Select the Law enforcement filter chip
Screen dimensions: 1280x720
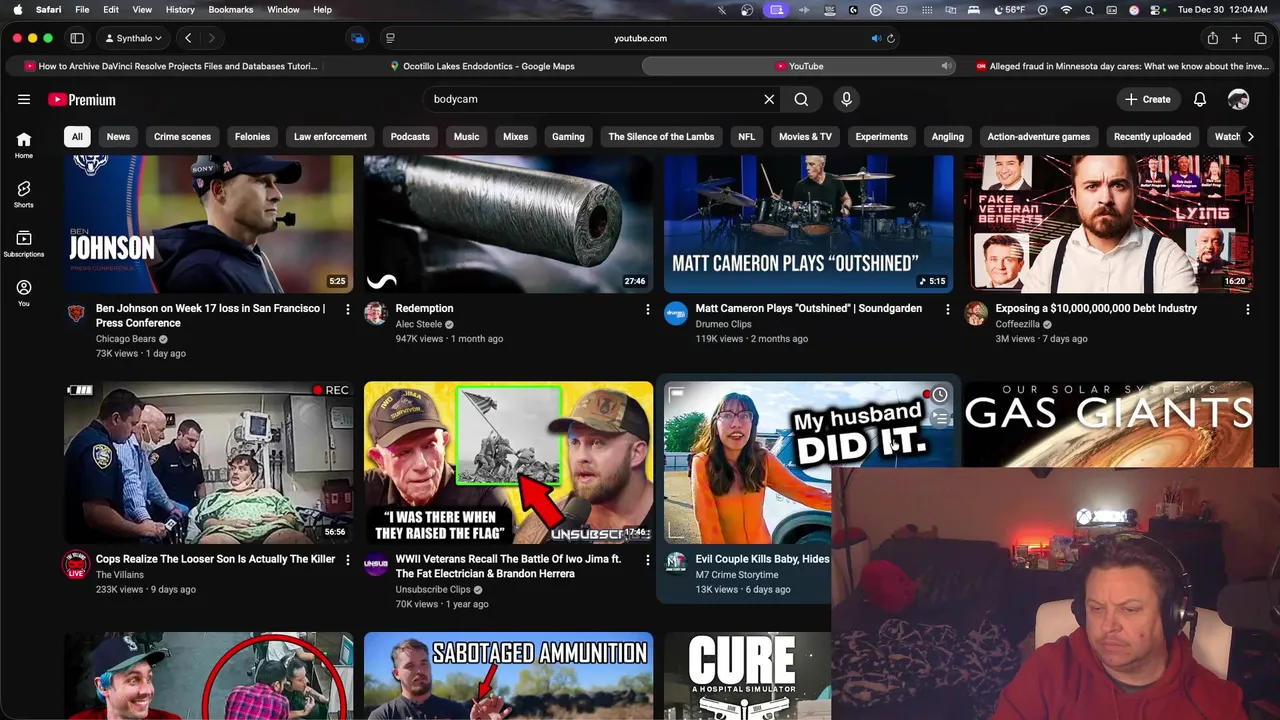click(330, 137)
